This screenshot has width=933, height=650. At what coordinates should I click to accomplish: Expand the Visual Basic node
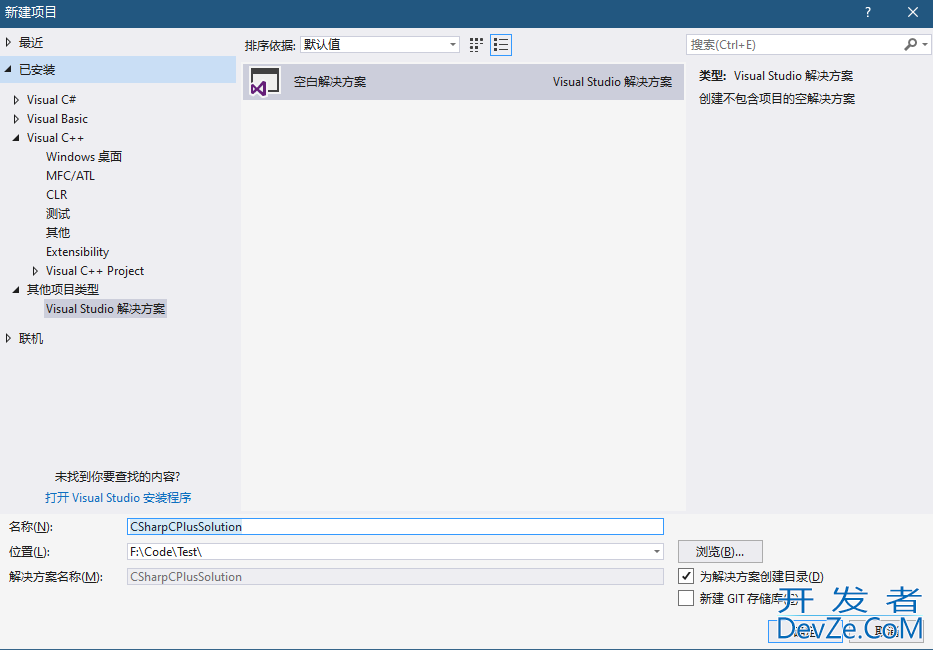pyautogui.click(x=16, y=119)
